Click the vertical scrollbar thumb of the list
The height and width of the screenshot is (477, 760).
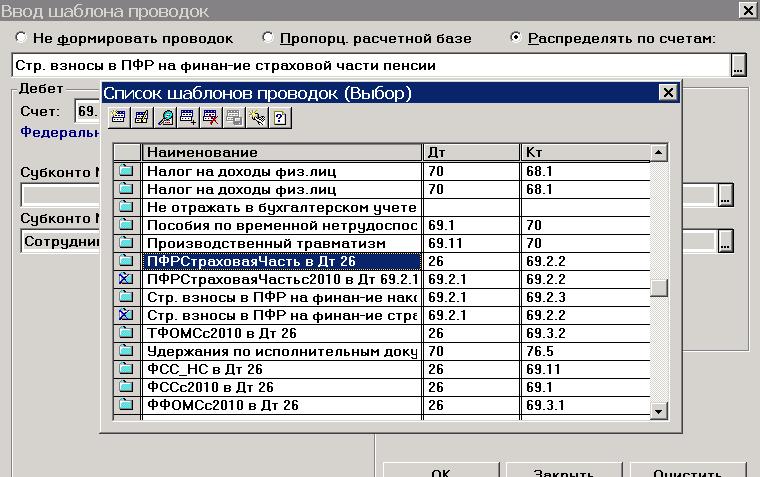click(x=659, y=287)
